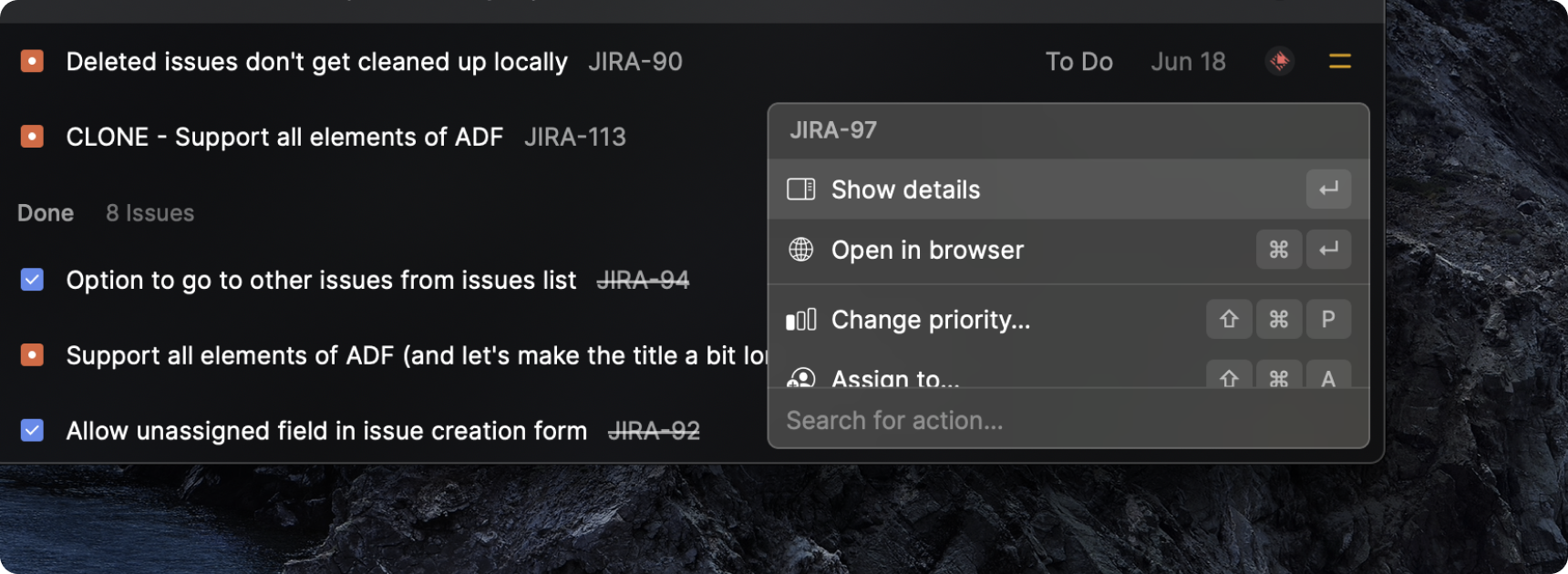Click the JIRA-90 issue key
The image size is (1568, 574).
pos(635,61)
